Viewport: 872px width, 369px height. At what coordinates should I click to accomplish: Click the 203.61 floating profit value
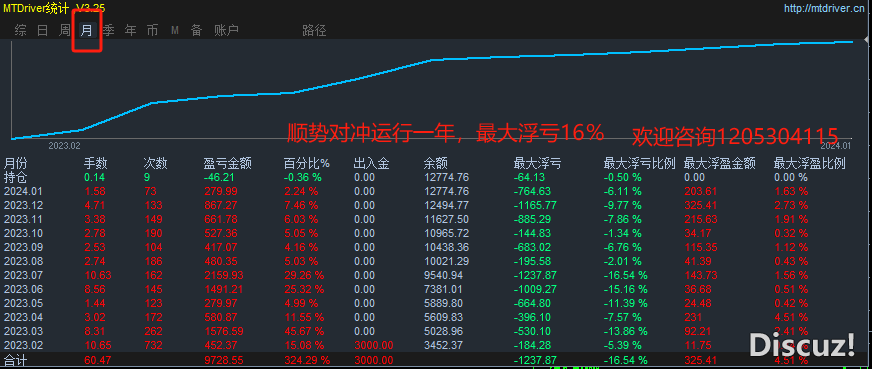click(701, 191)
